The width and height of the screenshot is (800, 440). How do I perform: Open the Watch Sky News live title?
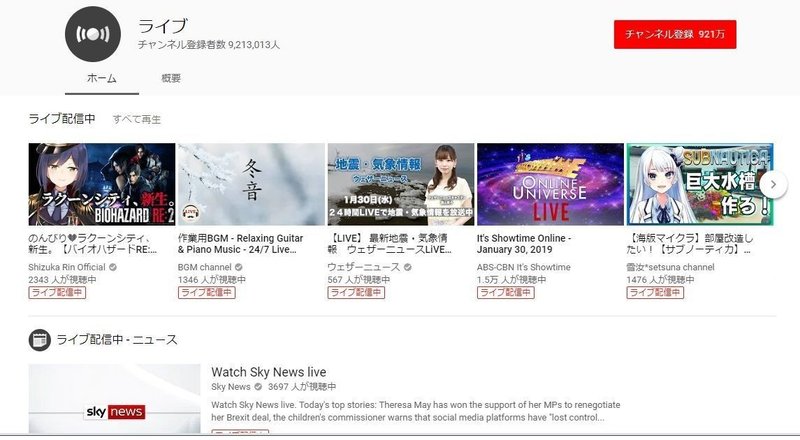click(269, 372)
